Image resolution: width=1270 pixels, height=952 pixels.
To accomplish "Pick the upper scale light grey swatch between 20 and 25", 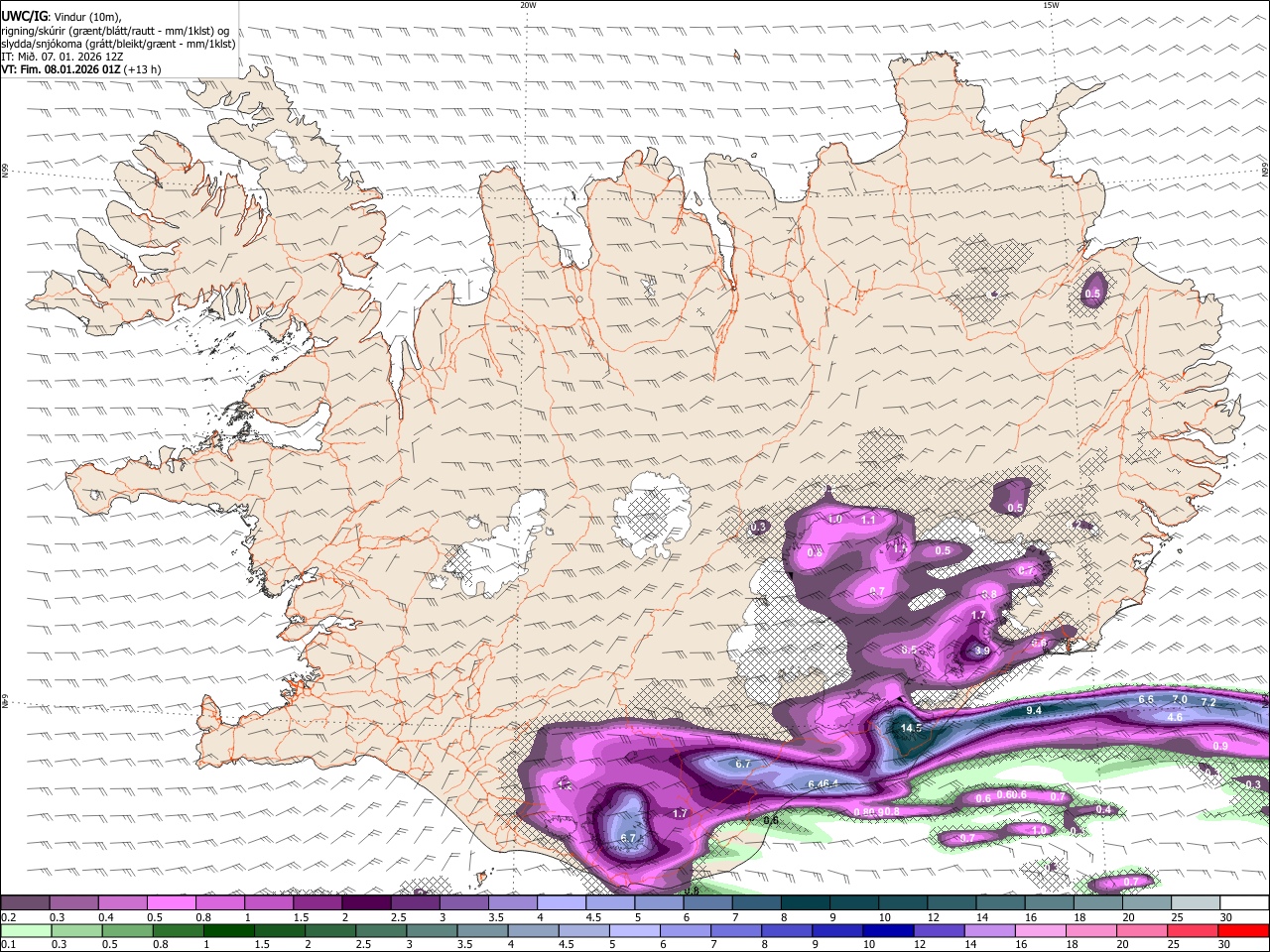I will [x=1146, y=903].
